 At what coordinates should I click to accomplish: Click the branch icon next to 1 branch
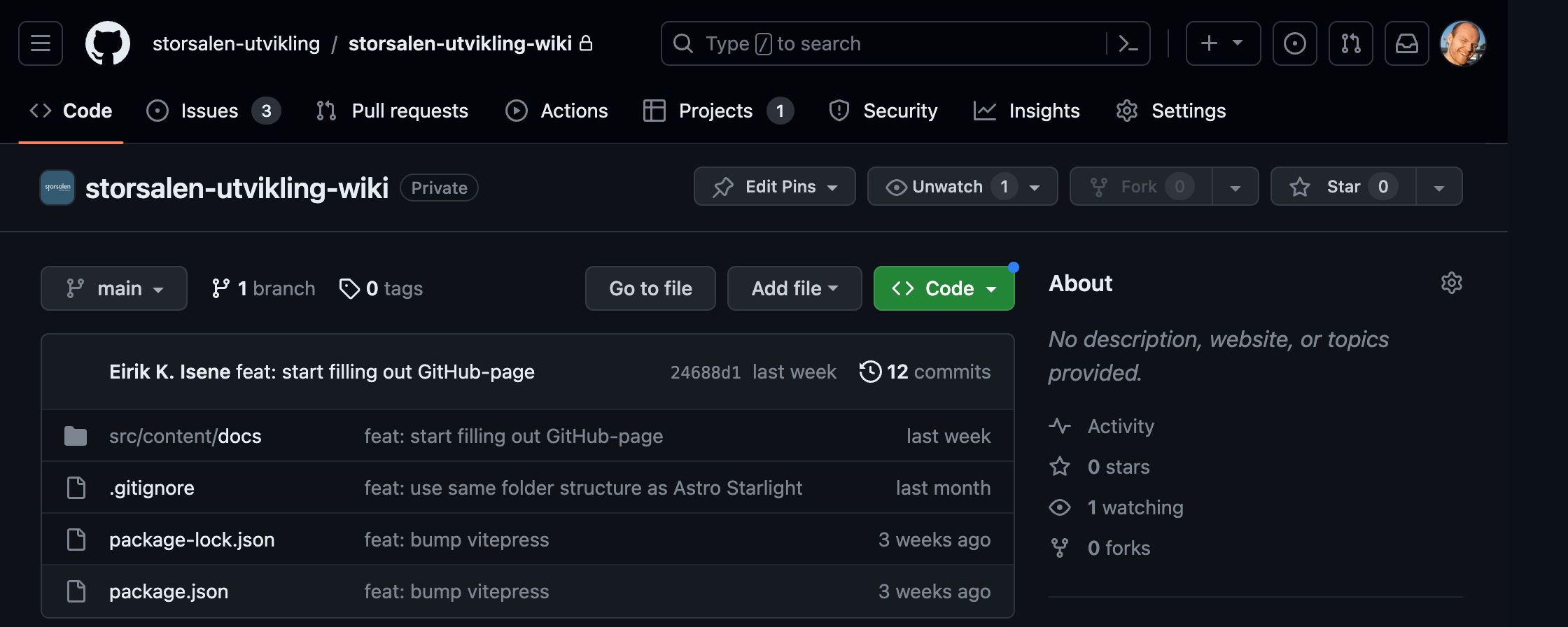coord(220,288)
